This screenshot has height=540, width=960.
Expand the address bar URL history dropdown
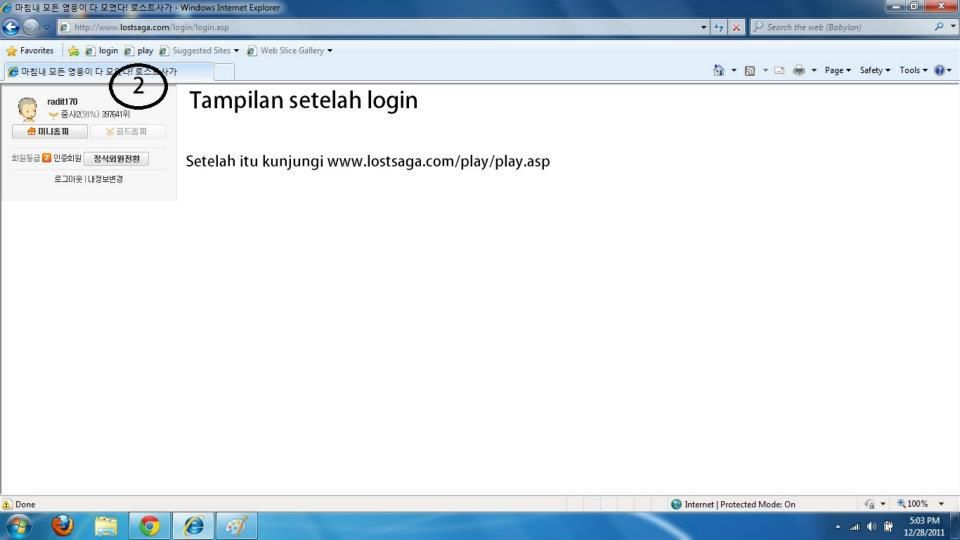pos(703,27)
